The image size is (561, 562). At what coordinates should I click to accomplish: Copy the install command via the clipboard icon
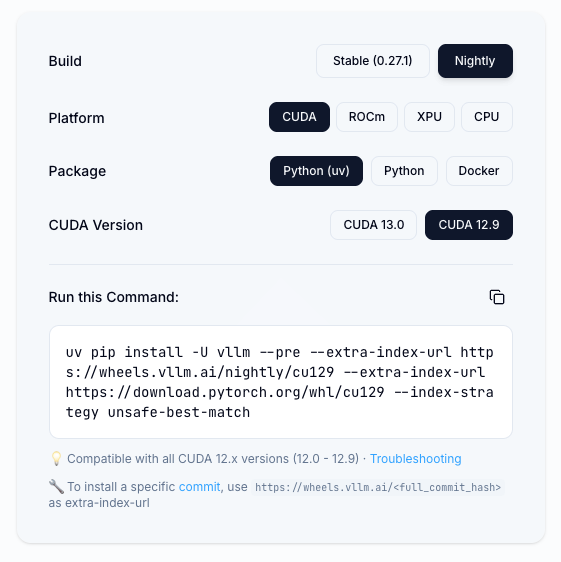(497, 297)
